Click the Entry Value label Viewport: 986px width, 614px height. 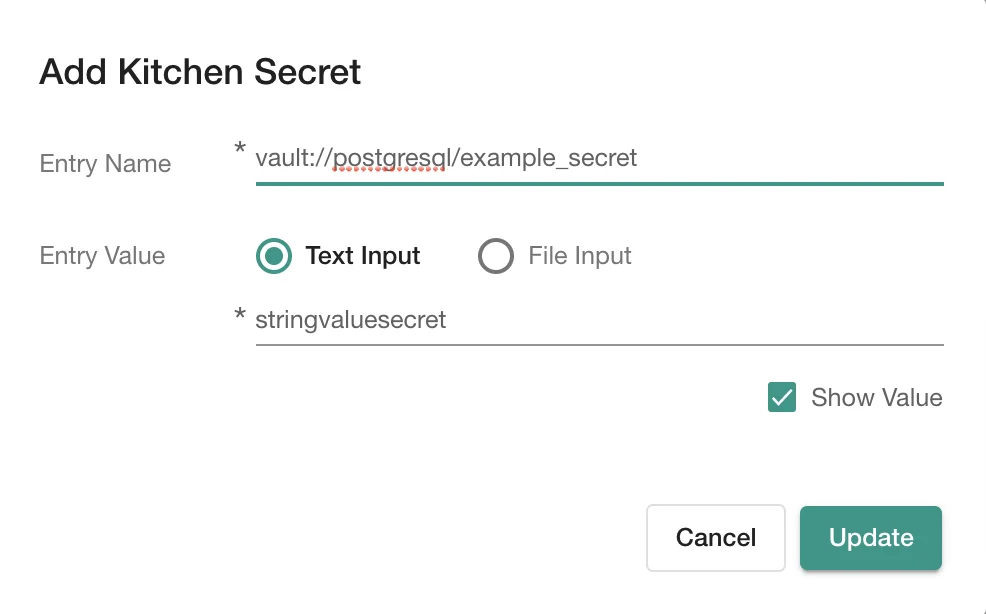[x=102, y=256]
